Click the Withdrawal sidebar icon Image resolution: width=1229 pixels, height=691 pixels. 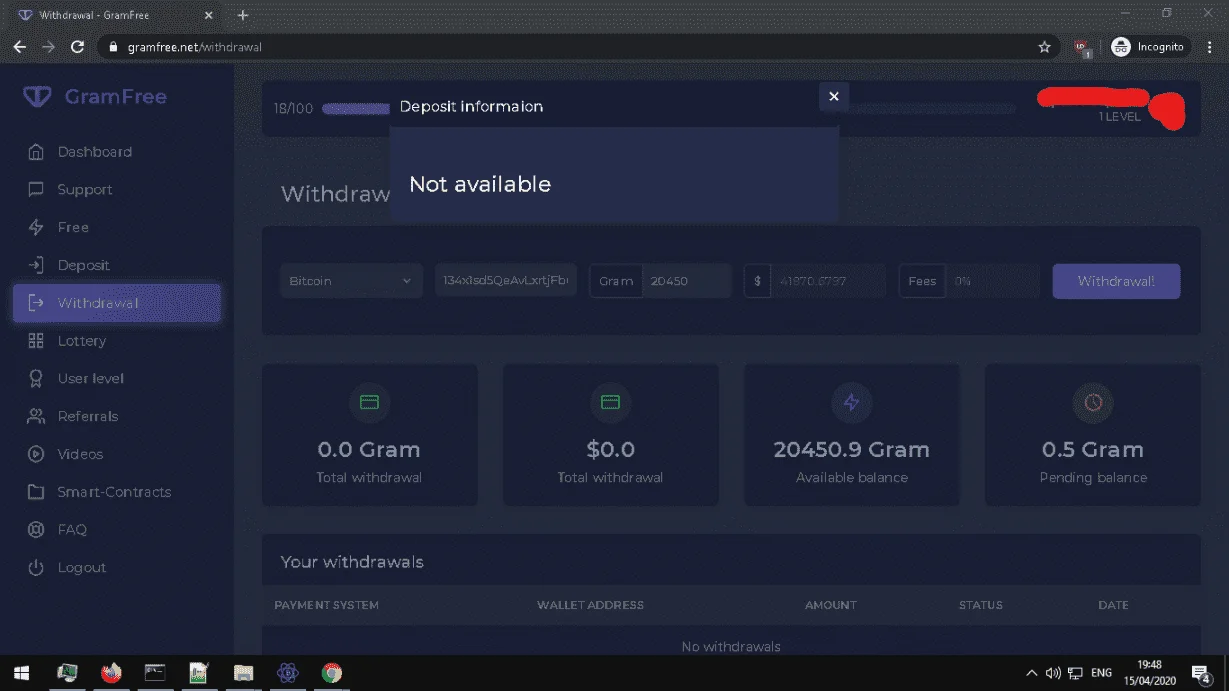coord(36,303)
